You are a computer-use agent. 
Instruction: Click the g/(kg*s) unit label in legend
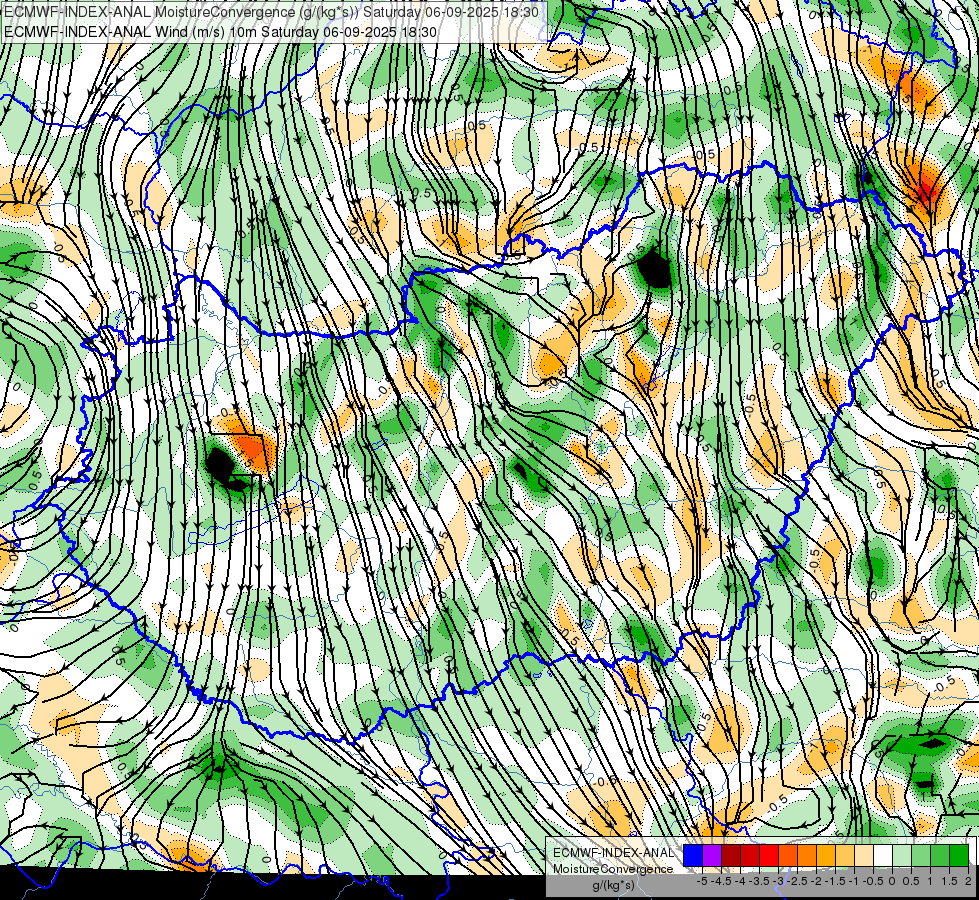[613, 885]
